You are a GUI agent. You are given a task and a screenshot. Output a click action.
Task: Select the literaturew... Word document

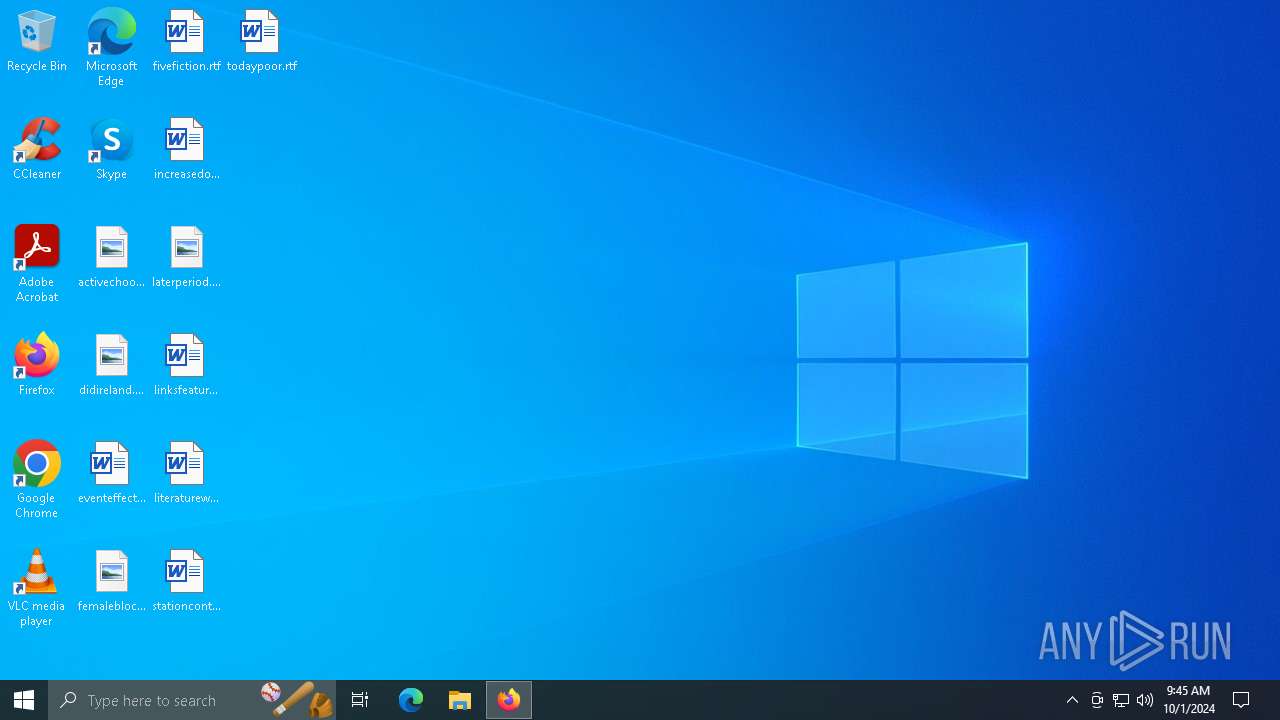tap(186, 473)
